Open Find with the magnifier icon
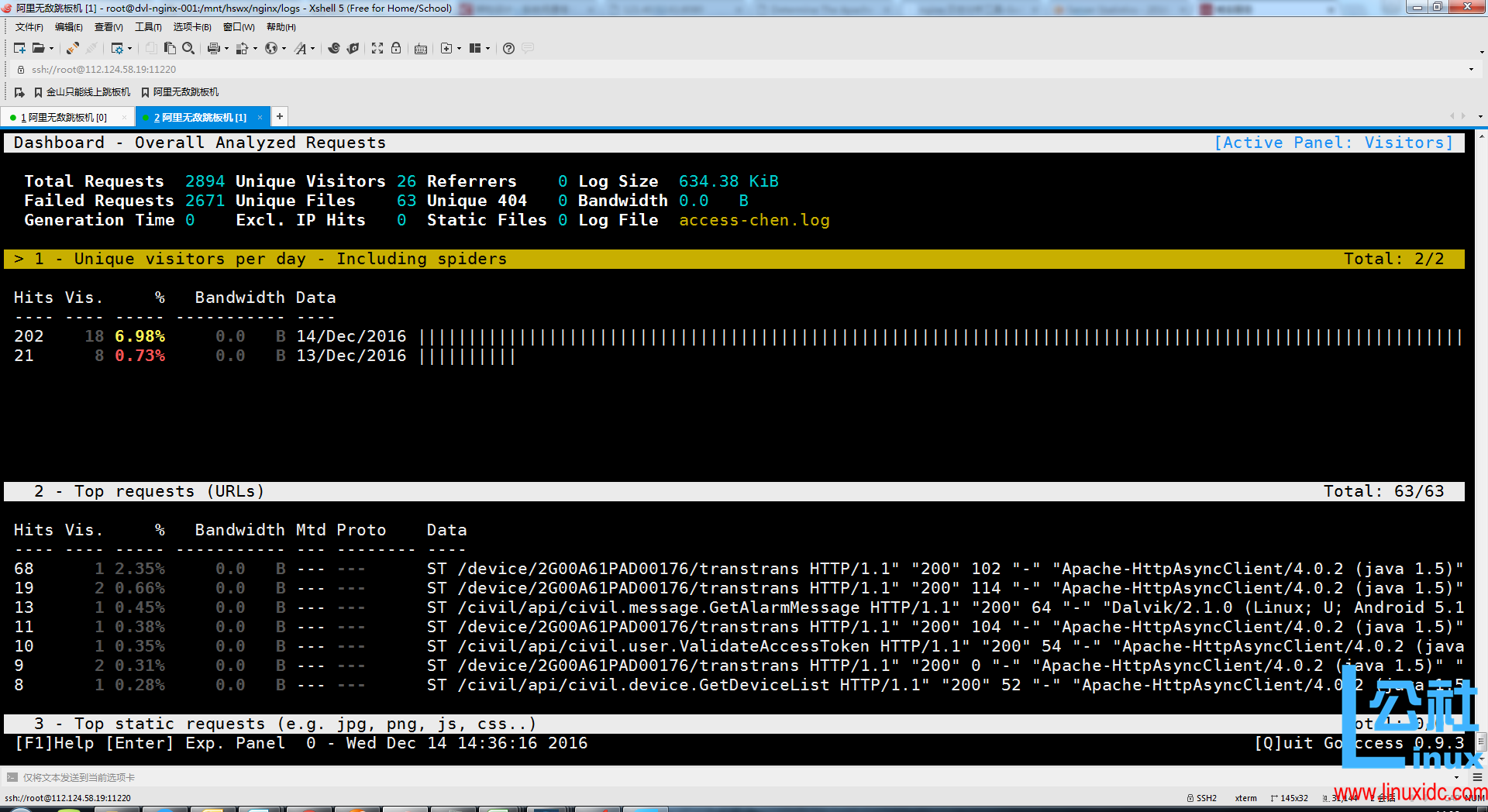This screenshot has width=1488, height=812. (188, 48)
